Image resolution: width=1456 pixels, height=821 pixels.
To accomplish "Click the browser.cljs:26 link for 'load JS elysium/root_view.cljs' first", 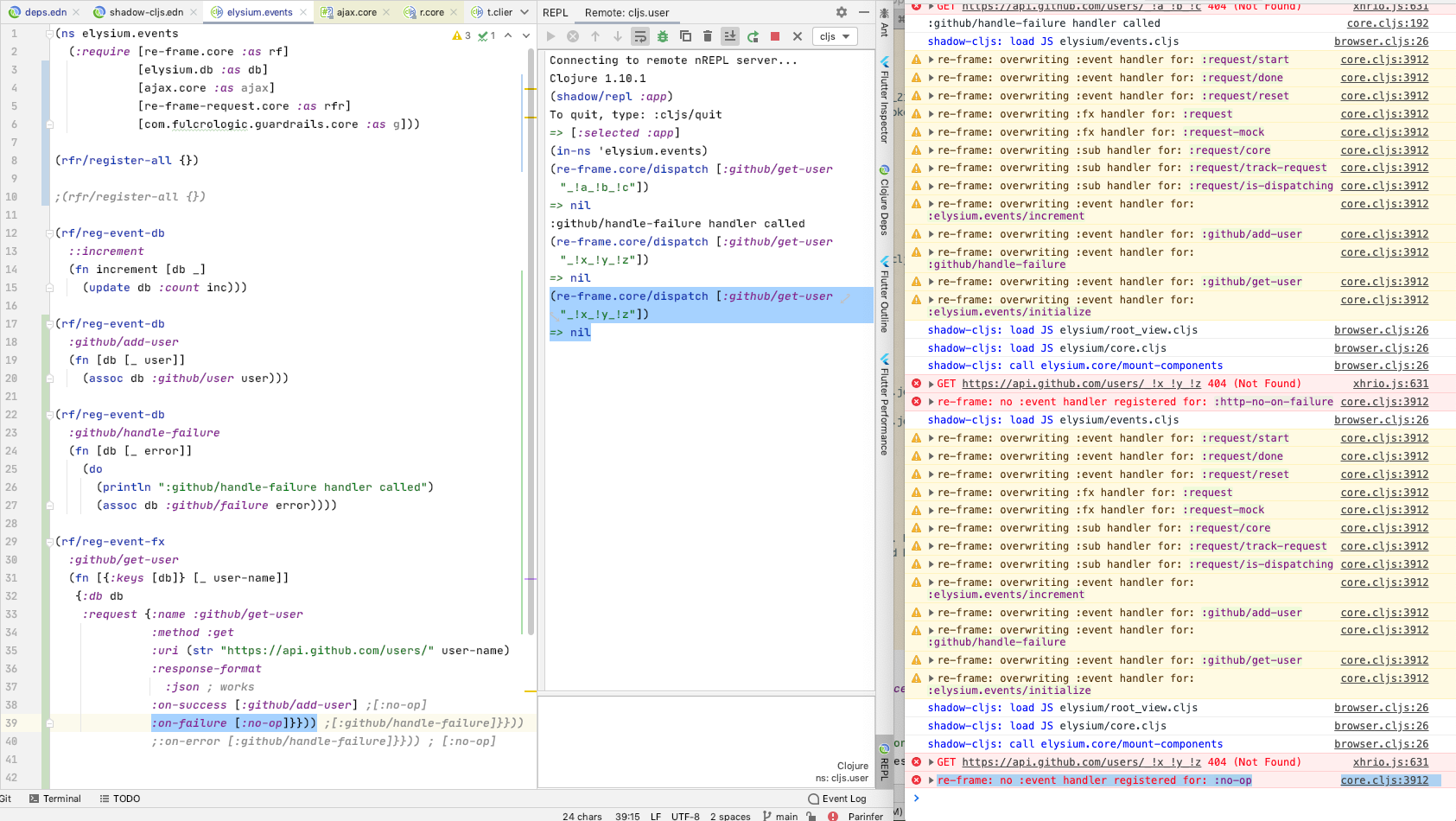I will pos(1381,330).
